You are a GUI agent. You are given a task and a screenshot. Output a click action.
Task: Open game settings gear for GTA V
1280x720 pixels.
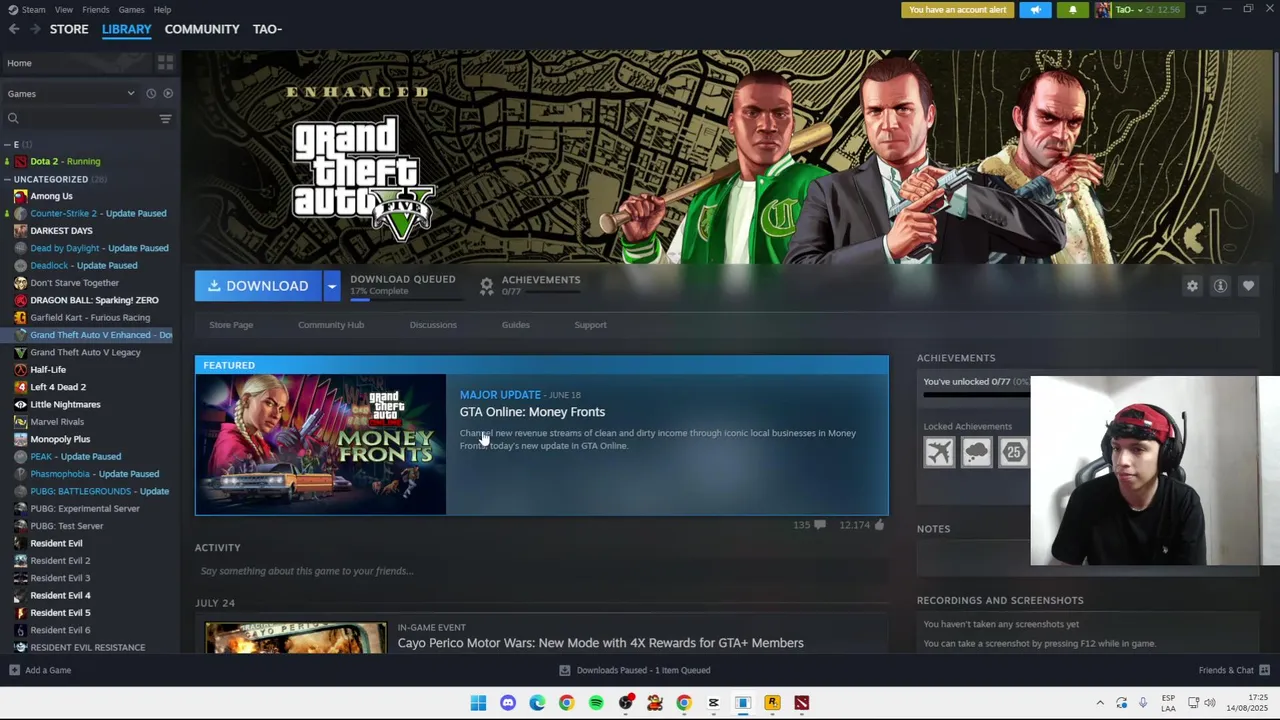[x=1192, y=286]
